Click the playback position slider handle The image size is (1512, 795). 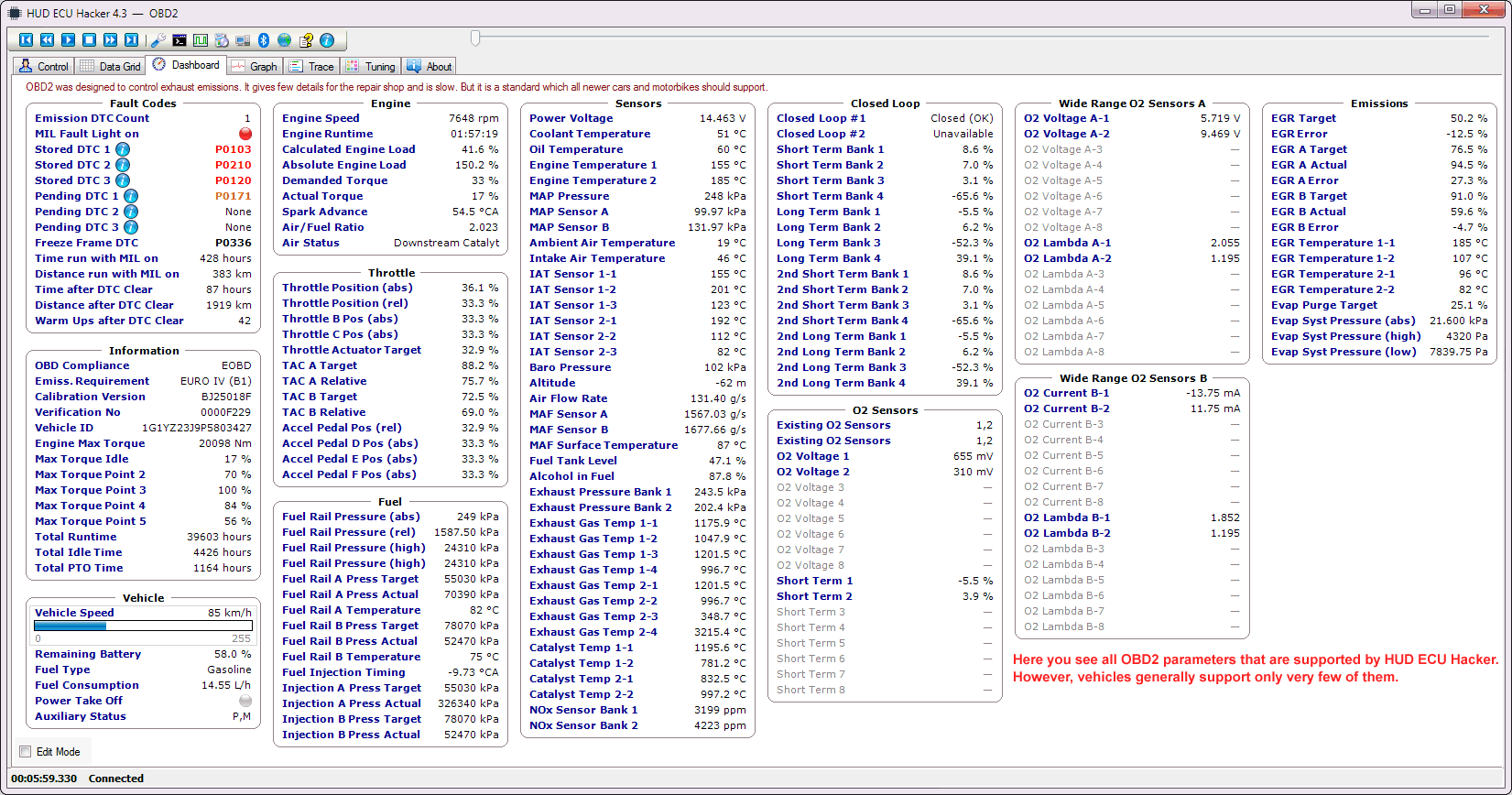click(475, 38)
